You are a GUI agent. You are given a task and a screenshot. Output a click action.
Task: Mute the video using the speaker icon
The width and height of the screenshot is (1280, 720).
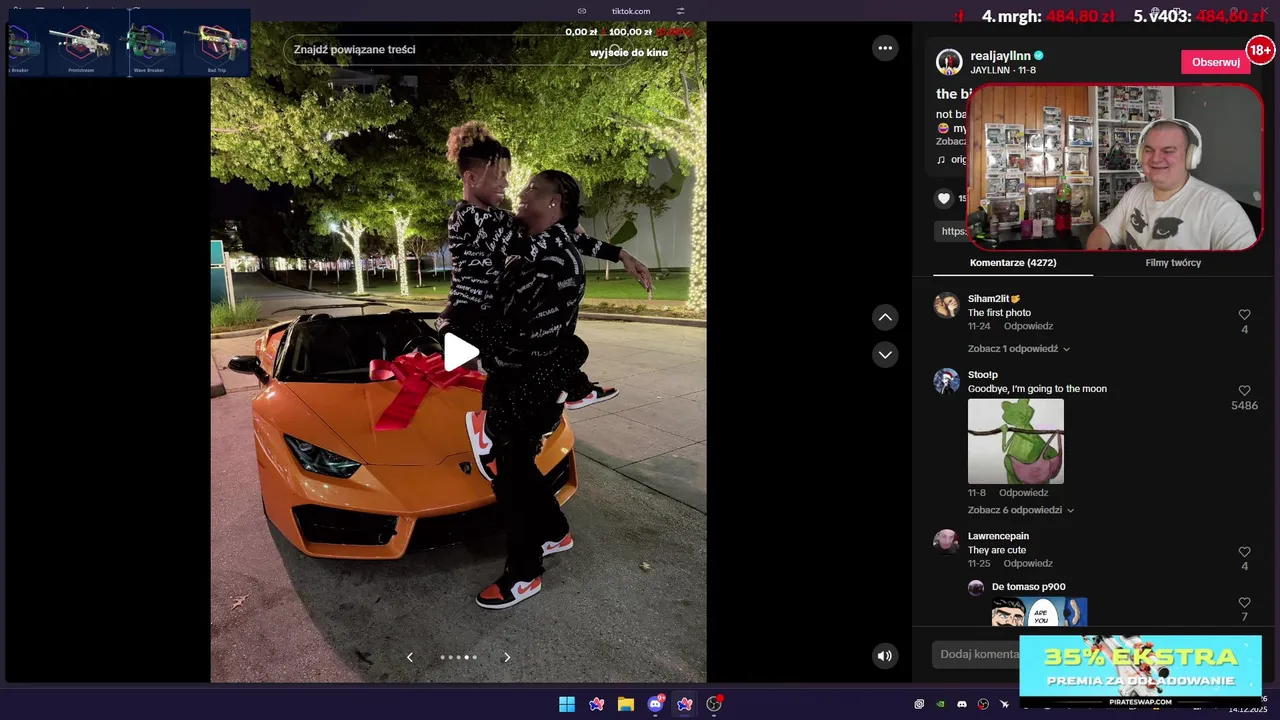coord(884,656)
